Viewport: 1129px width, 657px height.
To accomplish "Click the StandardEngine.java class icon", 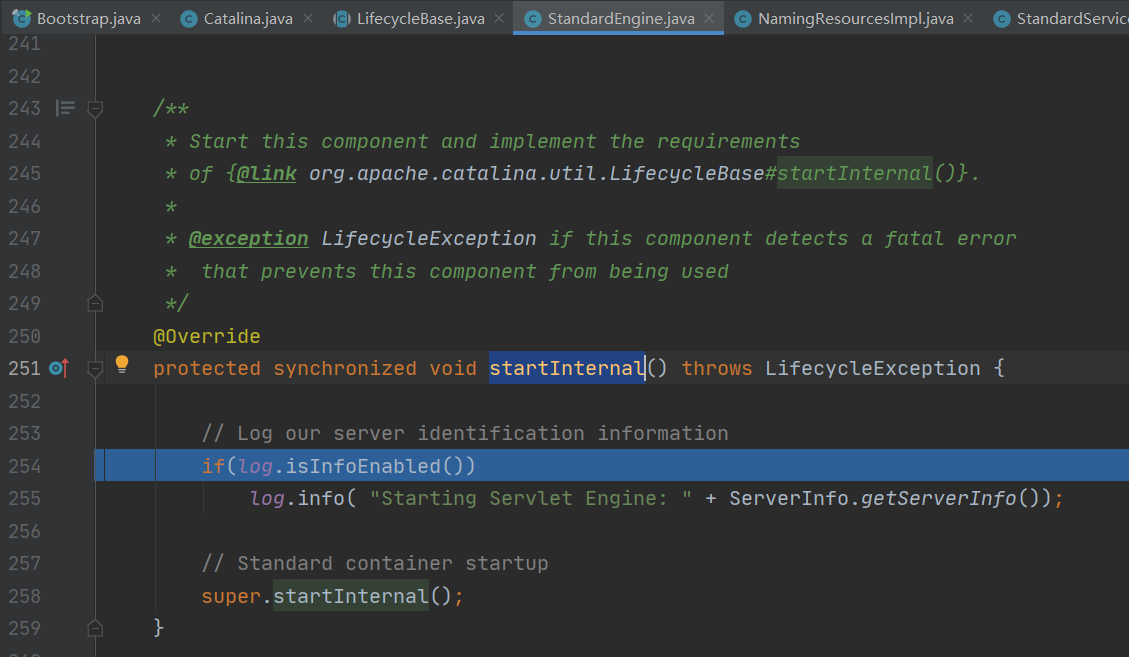I will (x=532, y=19).
